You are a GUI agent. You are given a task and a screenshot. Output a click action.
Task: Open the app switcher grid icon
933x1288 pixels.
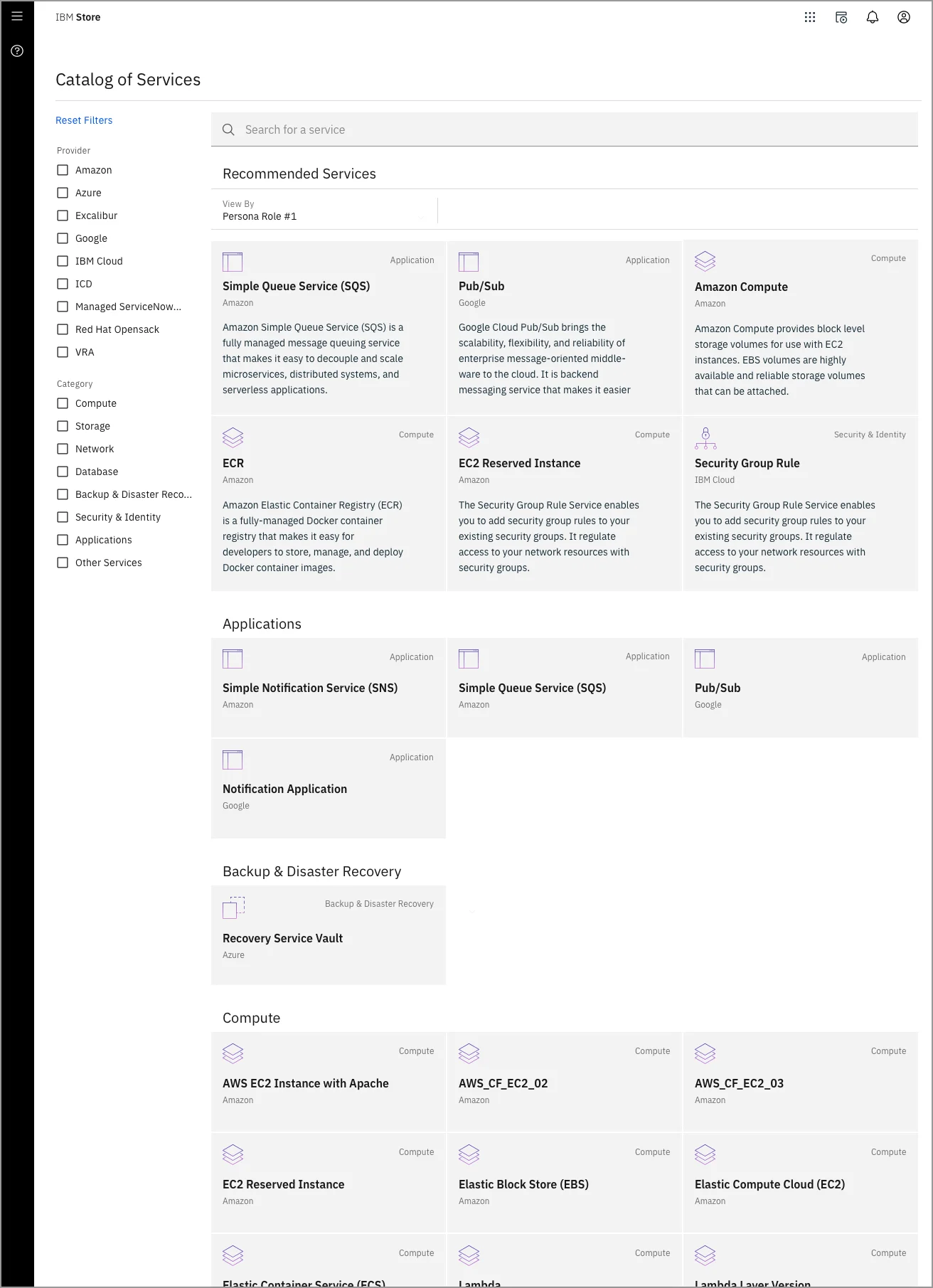click(810, 17)
